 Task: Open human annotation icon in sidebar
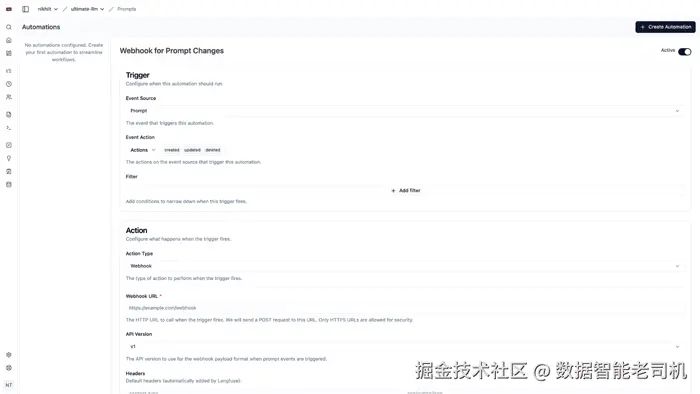pyautogui.click(x=8, y=171)
